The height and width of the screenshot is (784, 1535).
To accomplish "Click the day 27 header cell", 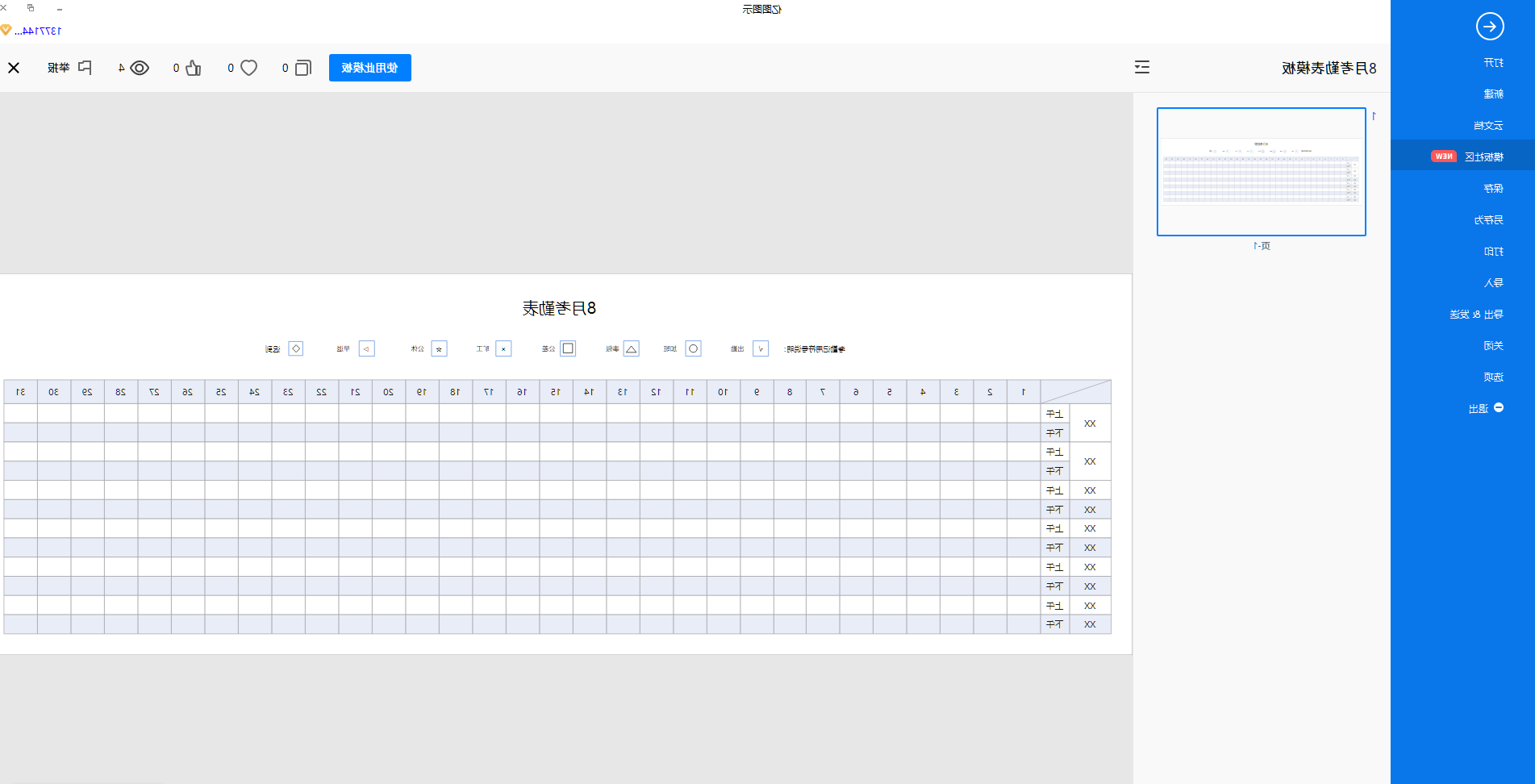I will click(154, 392).
